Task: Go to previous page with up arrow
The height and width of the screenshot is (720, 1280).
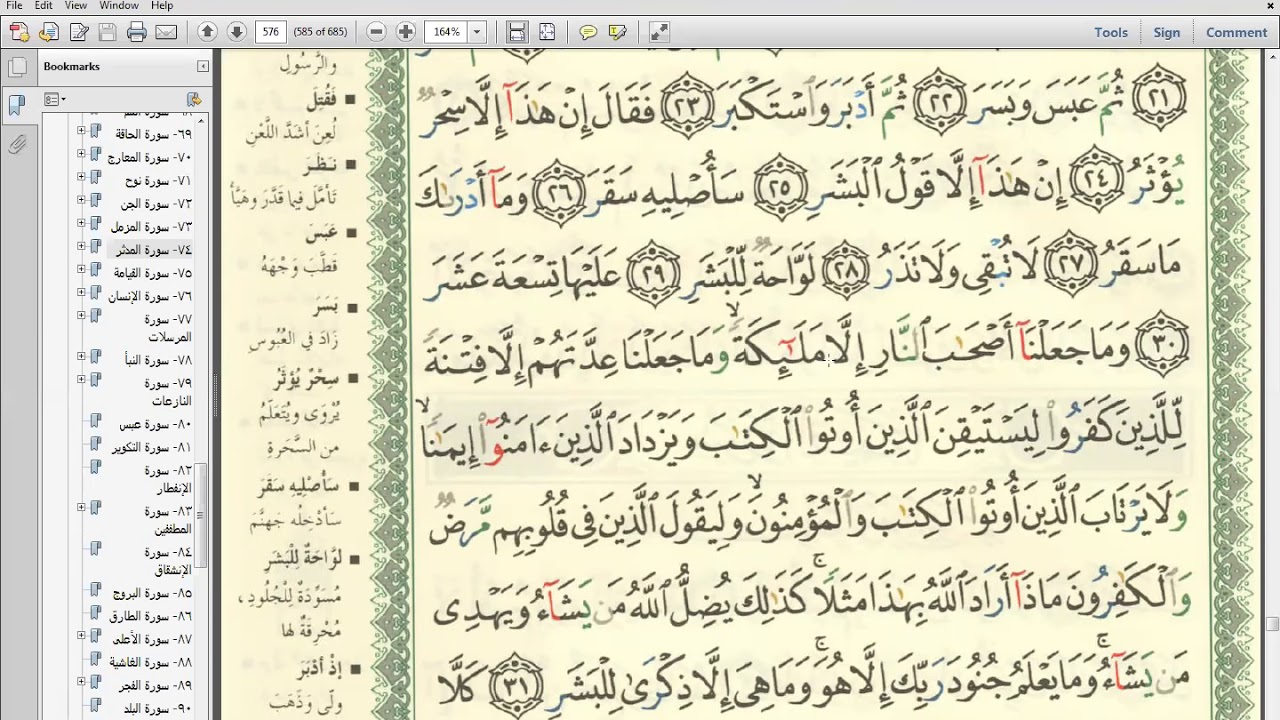Action: (x=207, y=32)
